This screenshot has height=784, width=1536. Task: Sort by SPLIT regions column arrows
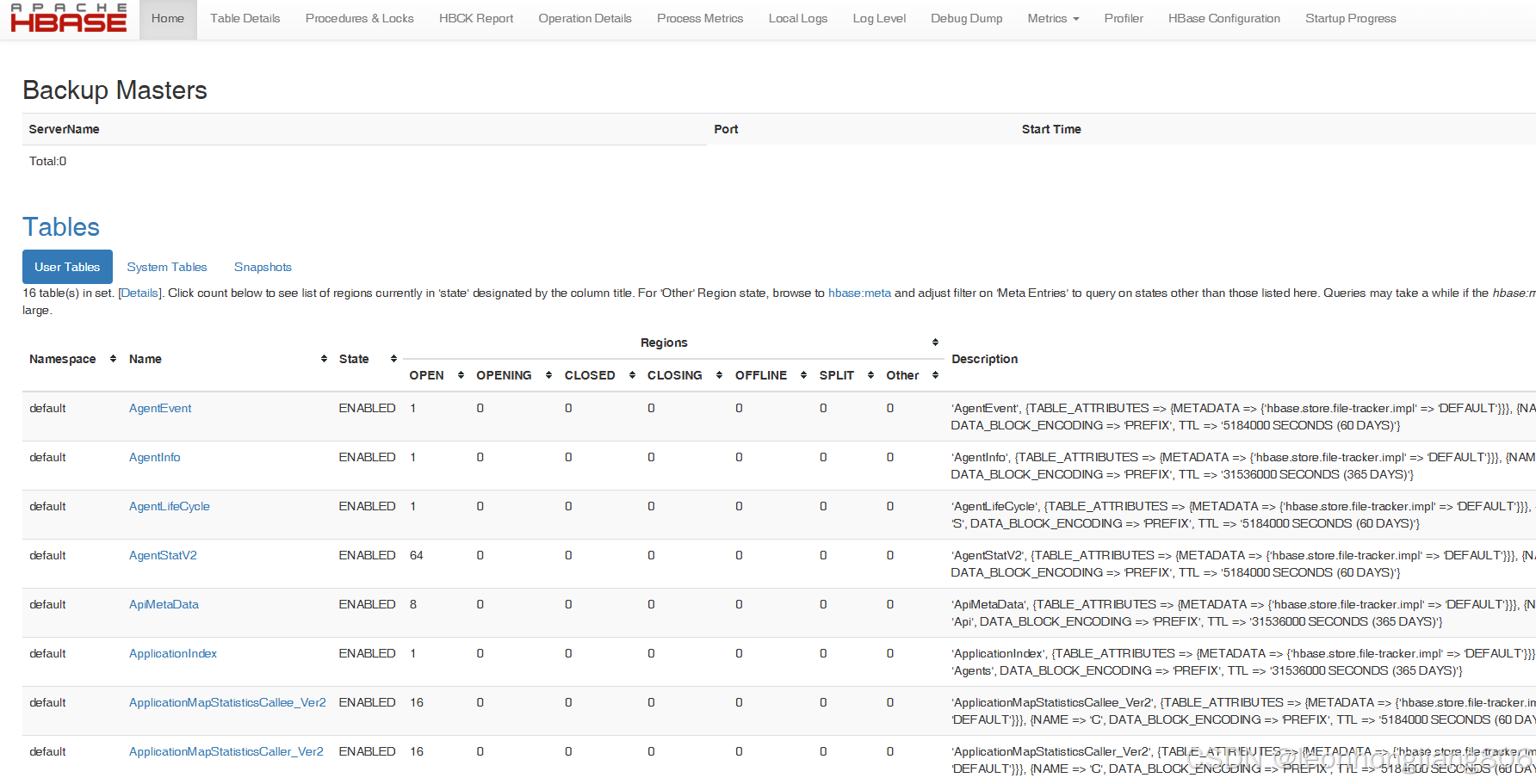pos(871,375)
